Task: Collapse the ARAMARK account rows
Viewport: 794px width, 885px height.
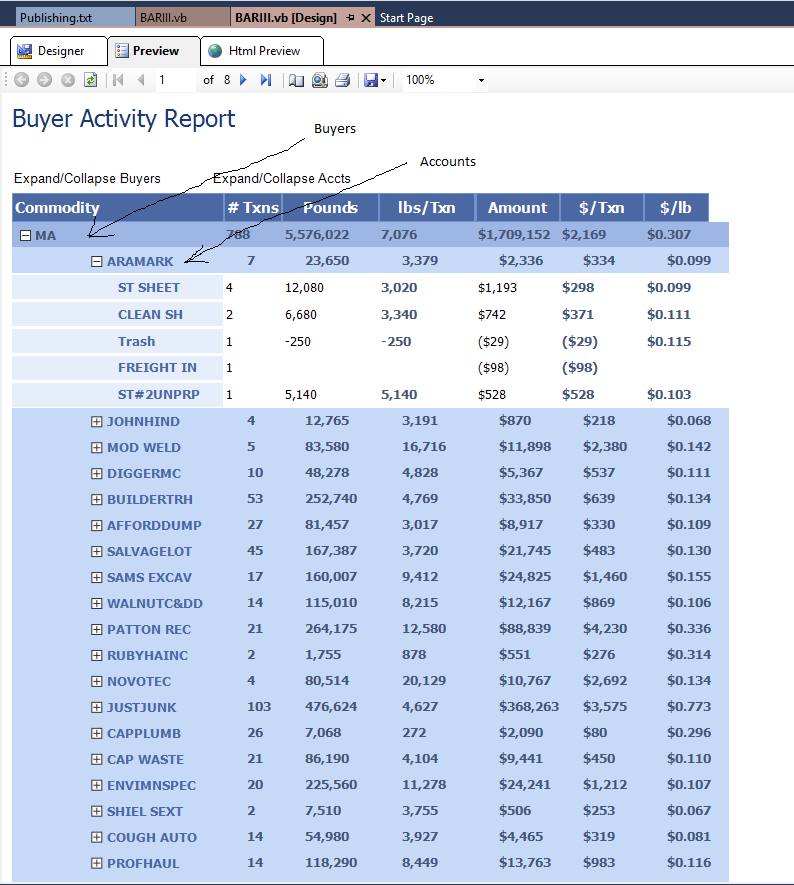Action: click(97, 262)
